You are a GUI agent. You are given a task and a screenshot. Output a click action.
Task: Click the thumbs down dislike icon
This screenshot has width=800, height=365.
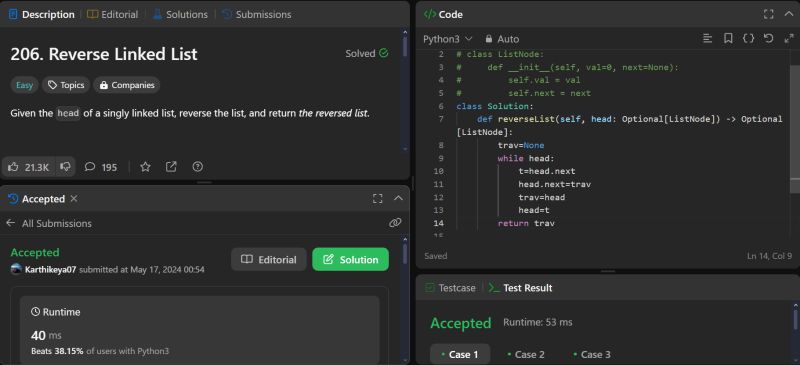(65, 166)
